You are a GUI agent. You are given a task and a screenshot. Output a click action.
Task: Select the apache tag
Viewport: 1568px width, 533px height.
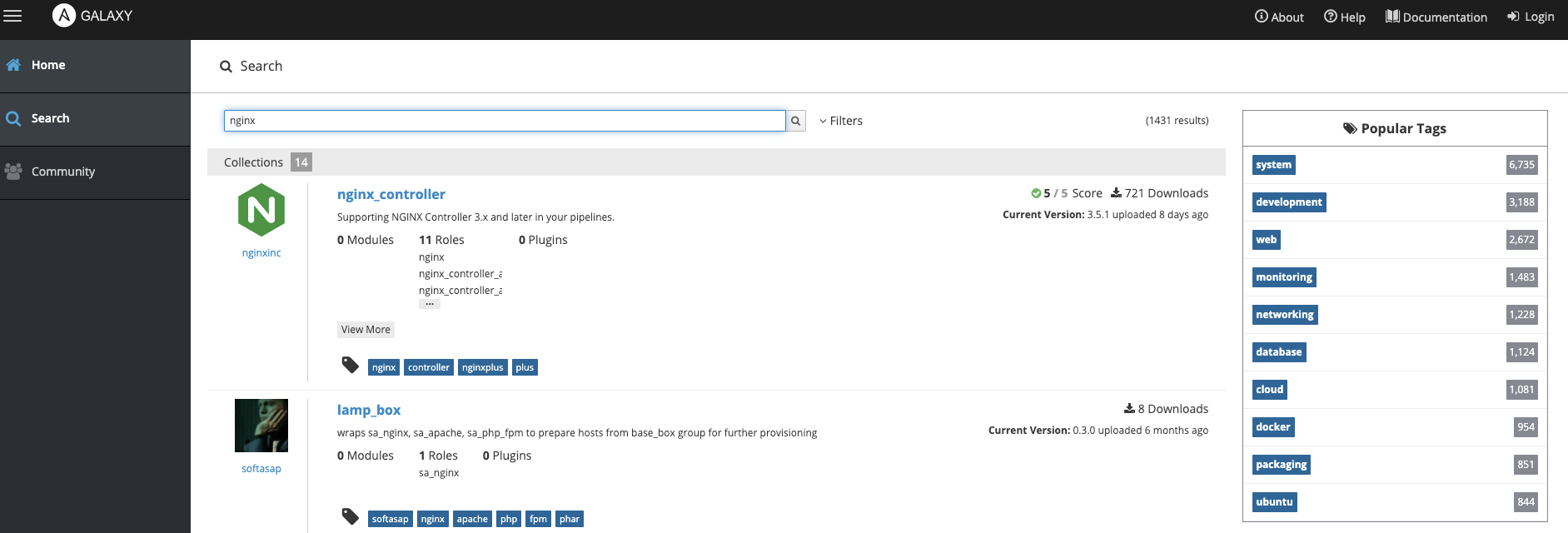point(472,519)
